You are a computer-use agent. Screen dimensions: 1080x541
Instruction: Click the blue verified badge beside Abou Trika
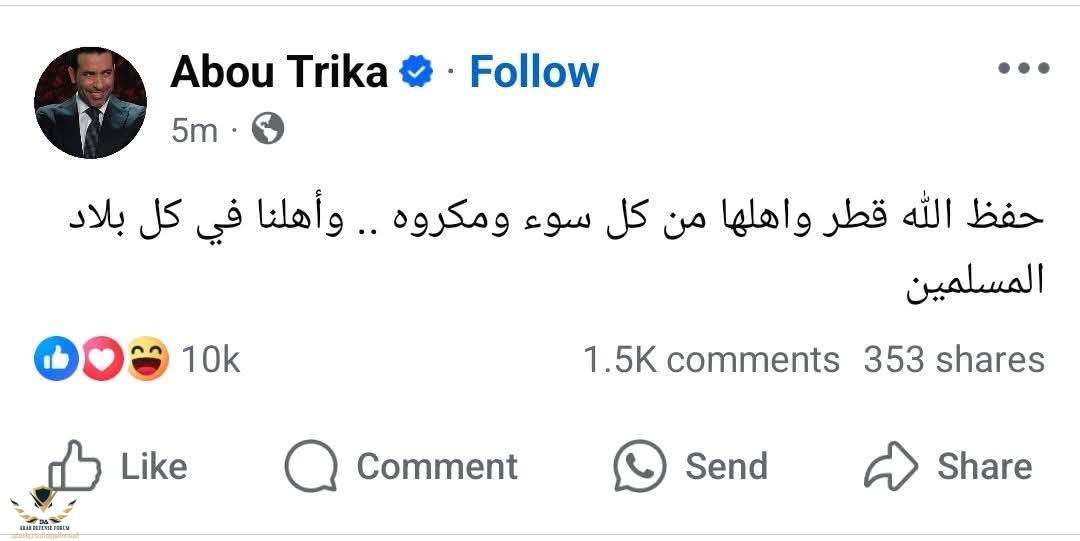[416, 72]
